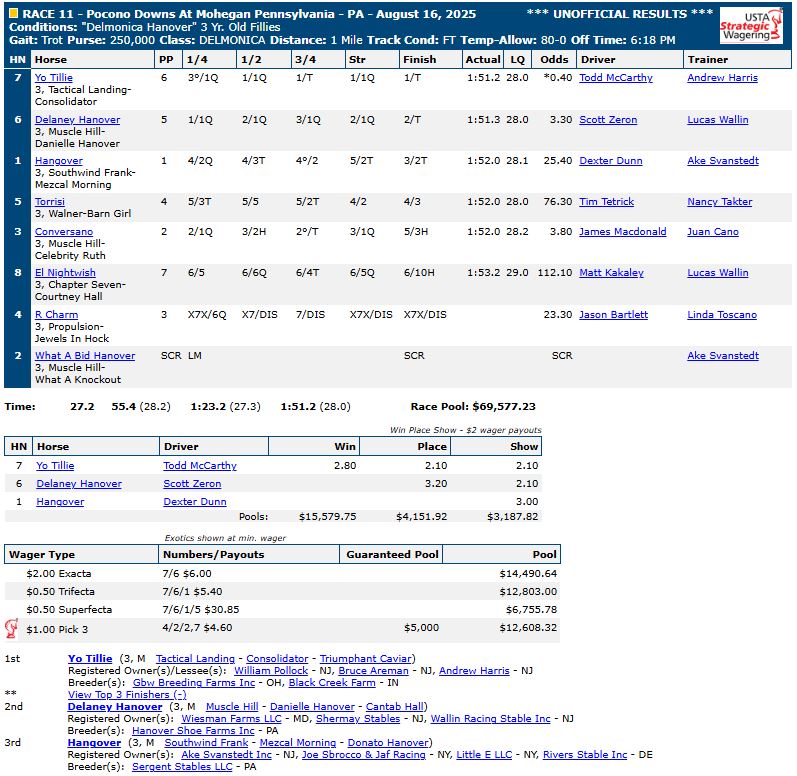Screen dimensions: 797x776
Task: Open driver Dexter Dunn in payouts table
Action: [194, 502]
